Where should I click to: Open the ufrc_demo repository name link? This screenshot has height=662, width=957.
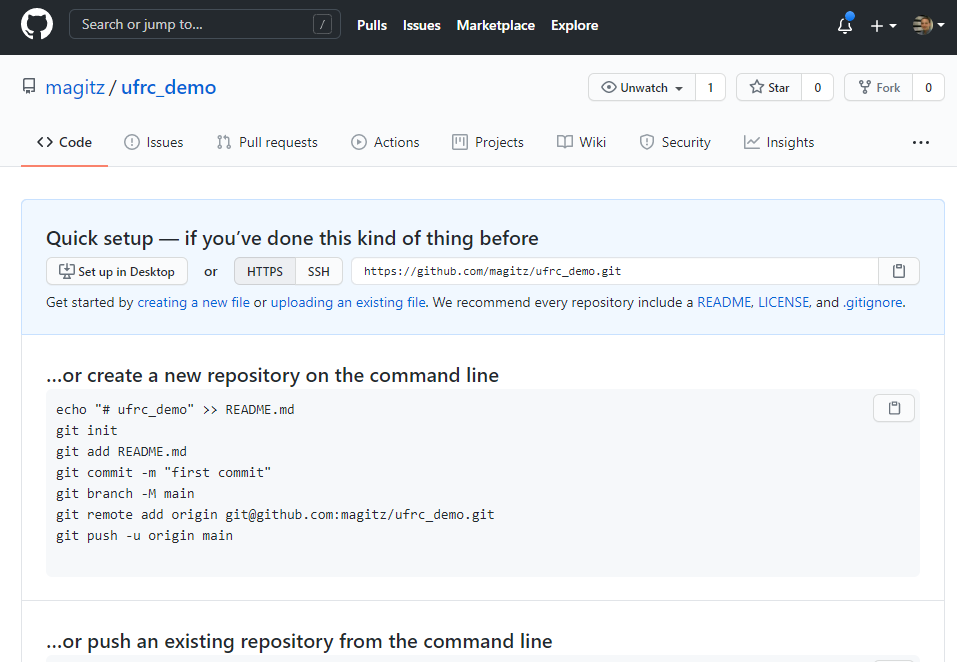click(x=168, y=87)
